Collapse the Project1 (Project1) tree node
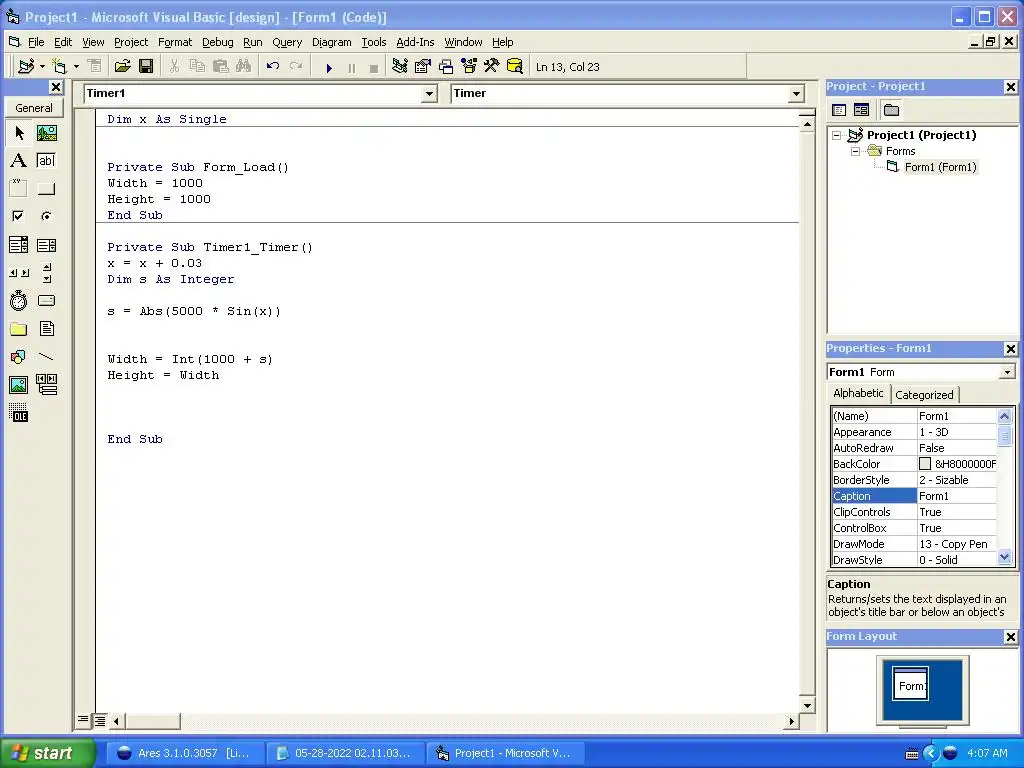1024x768 pixels. click(x=837, y=136)
